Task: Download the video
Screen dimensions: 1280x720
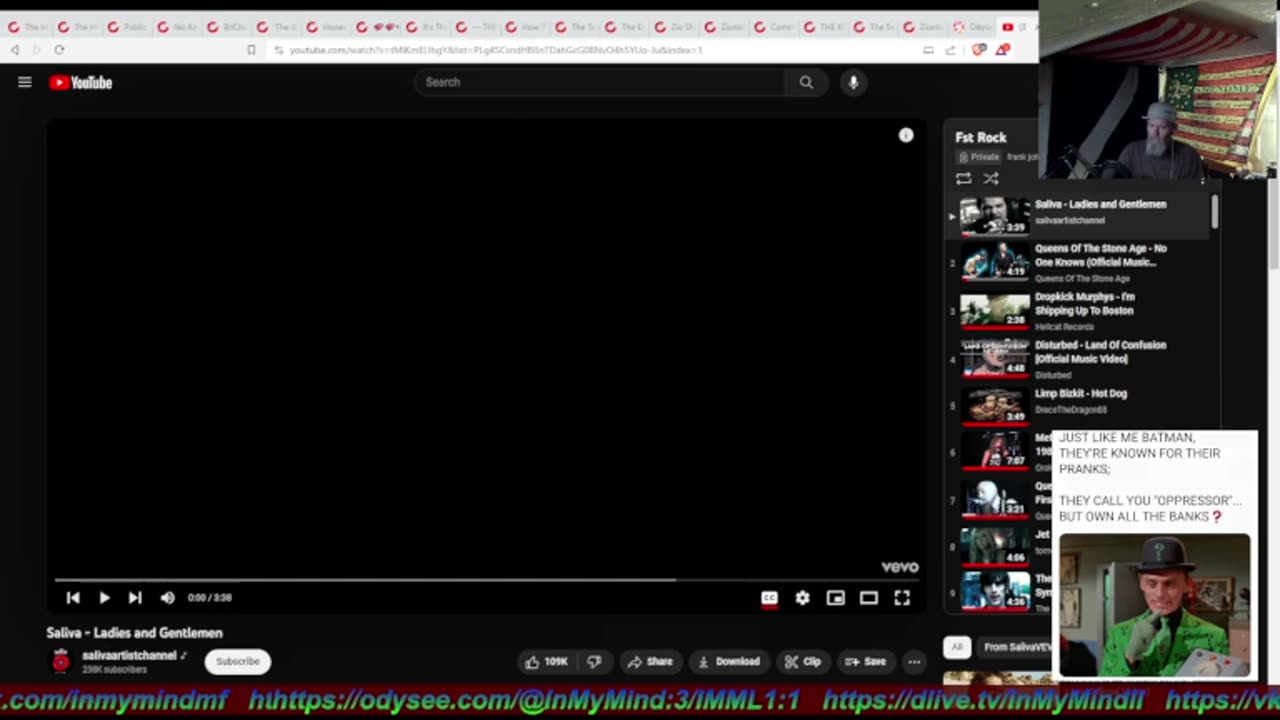Action: [729, 661]
